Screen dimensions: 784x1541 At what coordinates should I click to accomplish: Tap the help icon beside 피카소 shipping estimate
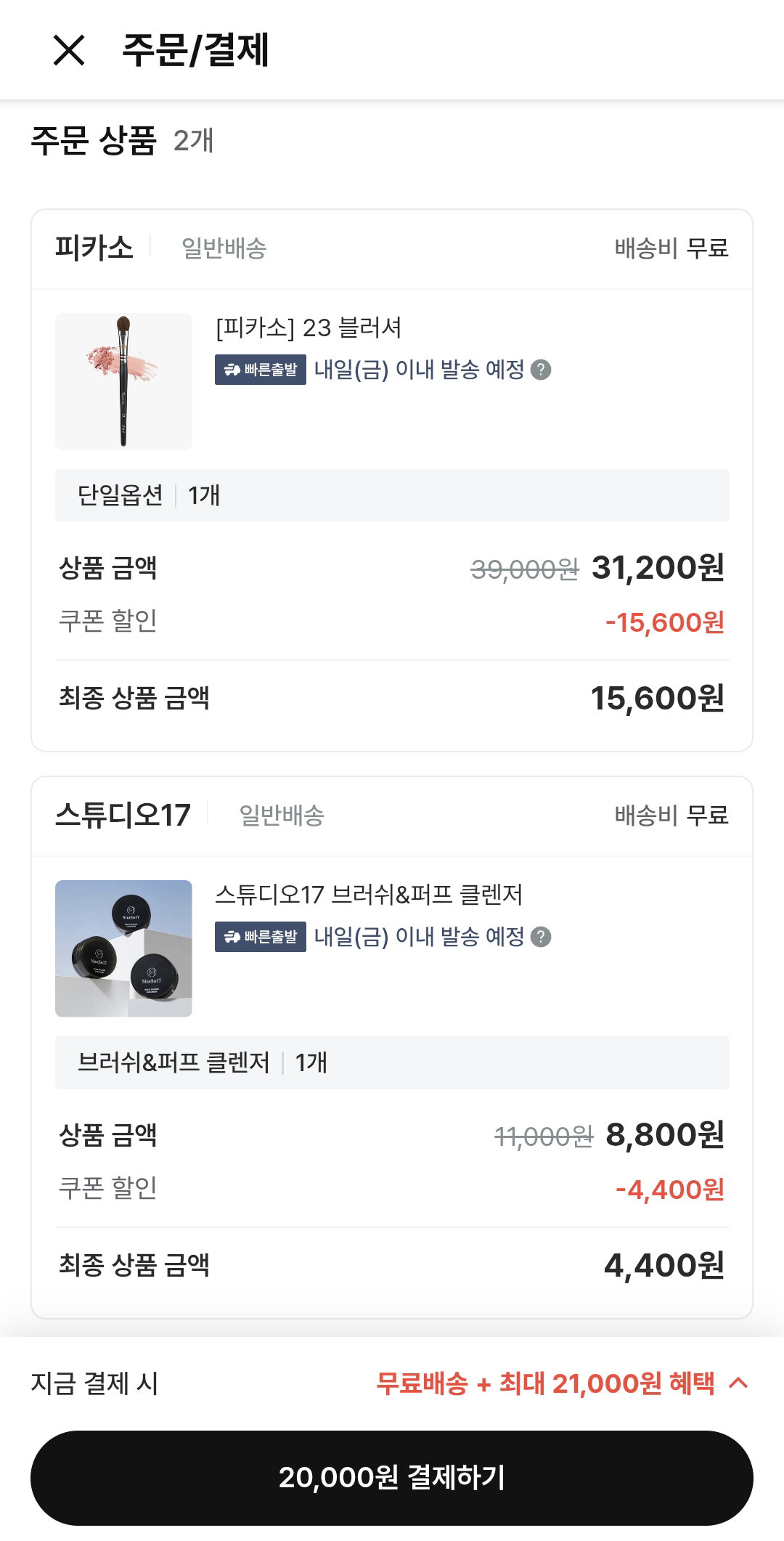[541, 370]
